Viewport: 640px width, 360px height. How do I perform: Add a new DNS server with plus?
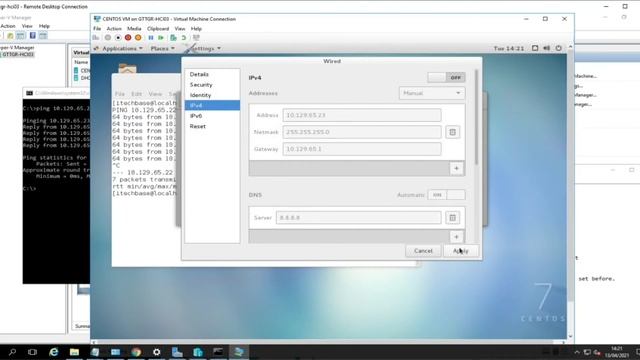click(456, 237)
